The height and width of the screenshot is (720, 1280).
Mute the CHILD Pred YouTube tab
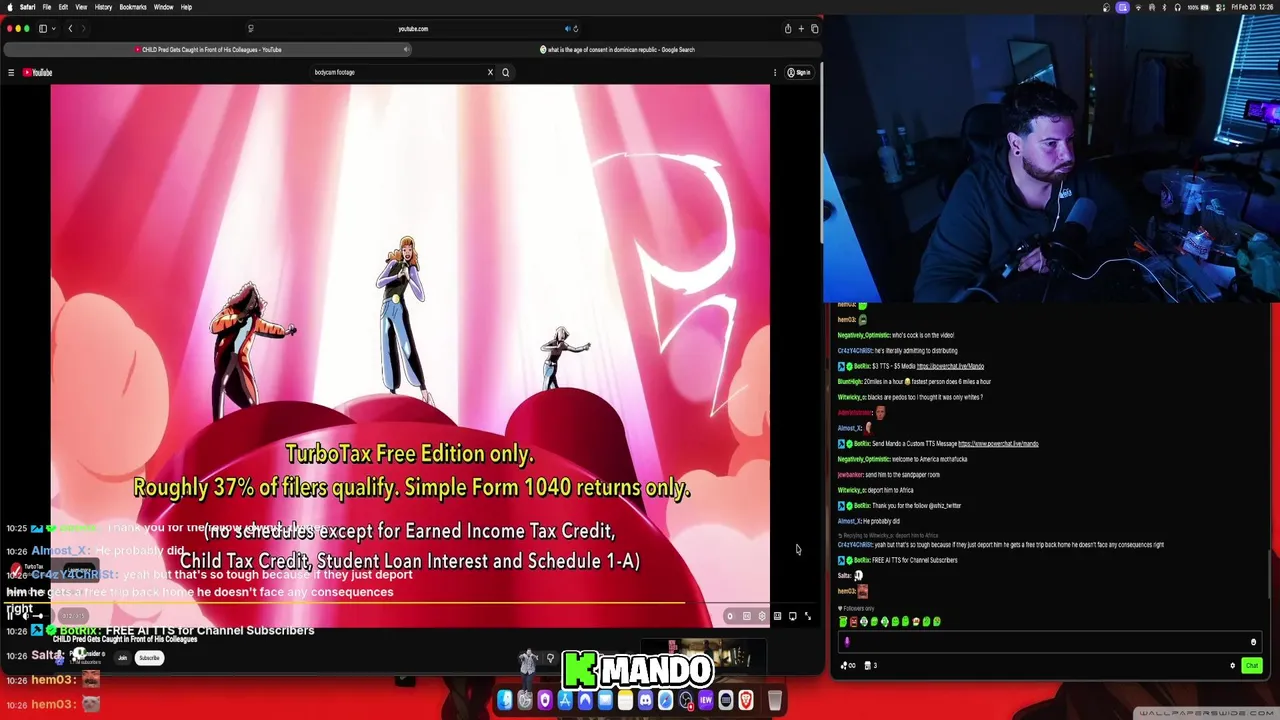point(407,49)
